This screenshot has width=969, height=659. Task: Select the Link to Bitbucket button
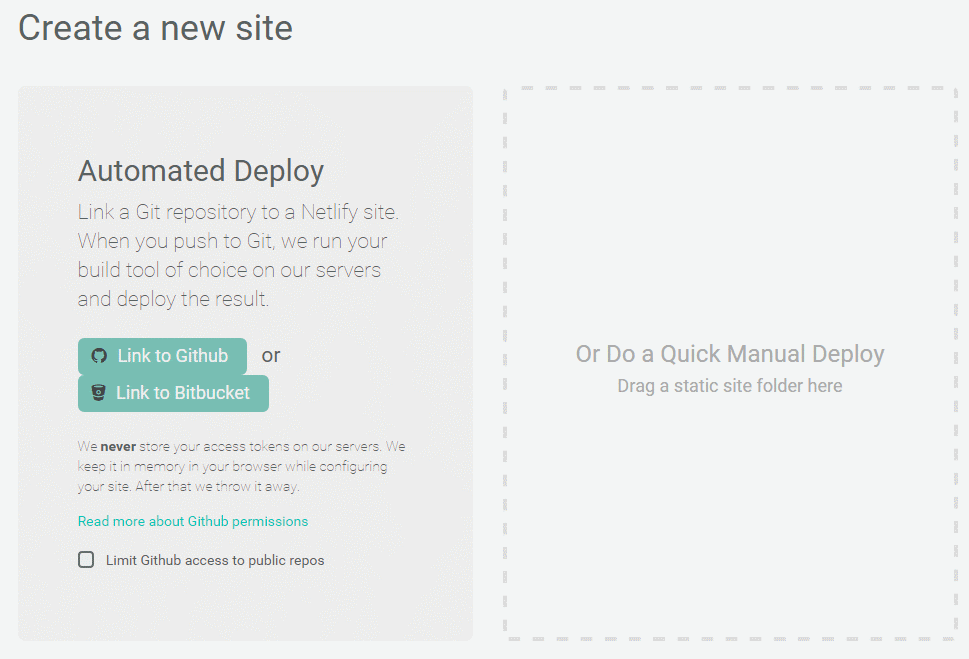pyautogui.click(x=173, y=393)
